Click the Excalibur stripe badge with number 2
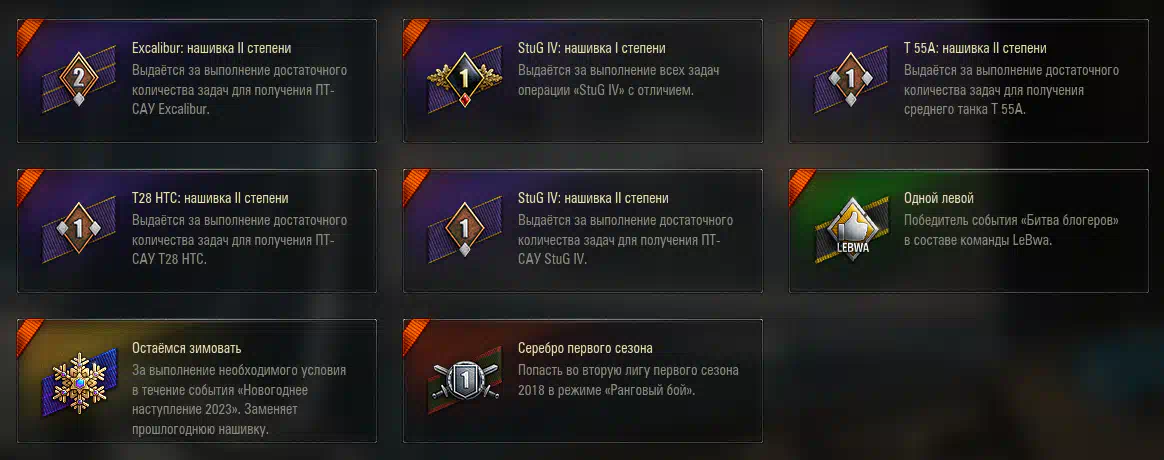The image size is (1164, 460). (79, 79)
